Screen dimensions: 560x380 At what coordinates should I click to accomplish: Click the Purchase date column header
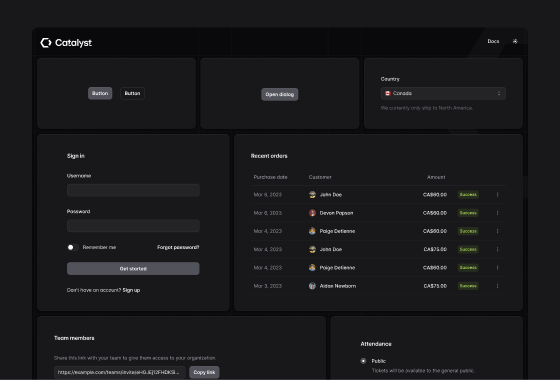point(270,177)
